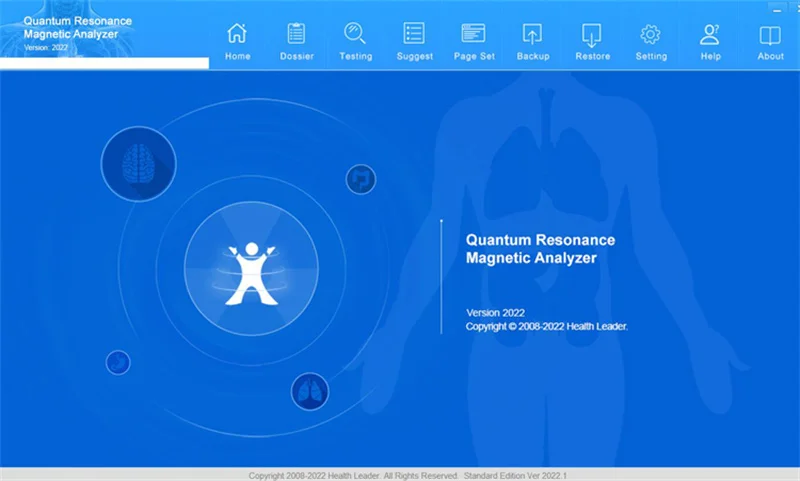Click the 'Standard Edition Ver 2022.1' status text

pos(515,475)
